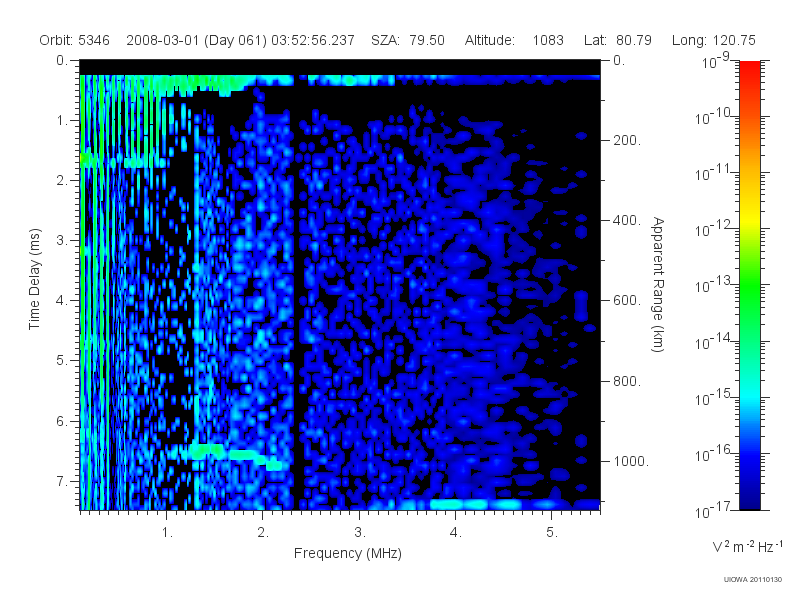Click the '10^-13' colorbar label
The width and height of the screenshot is (800, 600).
pos(713,286)
